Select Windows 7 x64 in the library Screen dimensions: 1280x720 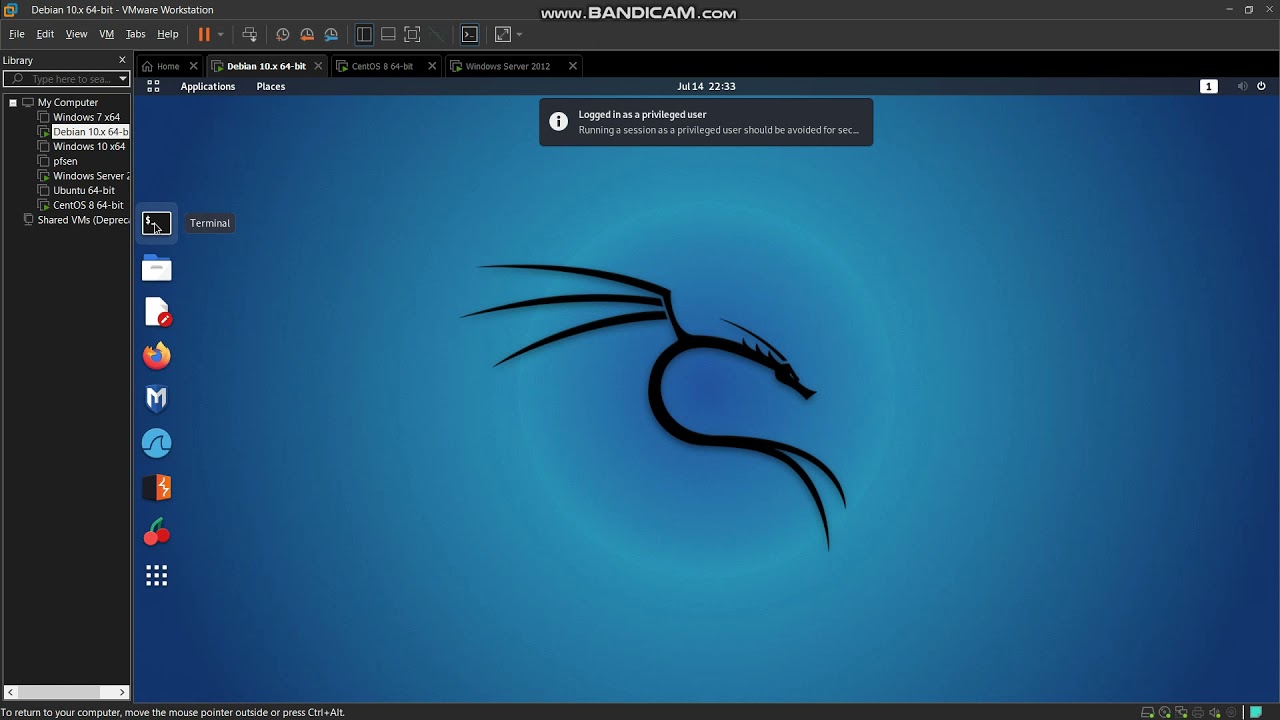coord(86,117)
